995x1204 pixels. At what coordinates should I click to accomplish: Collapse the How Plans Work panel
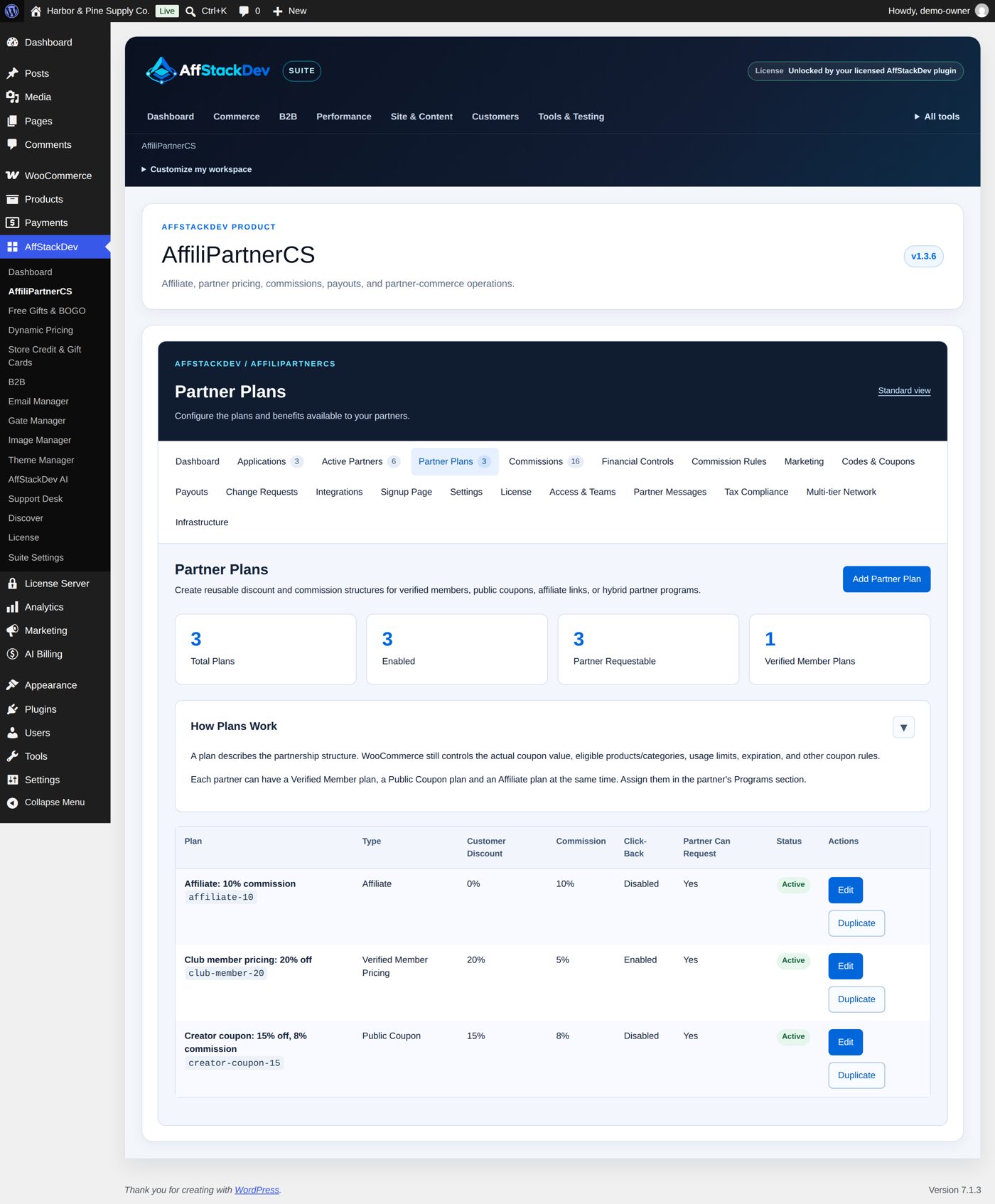pos(903,727)
